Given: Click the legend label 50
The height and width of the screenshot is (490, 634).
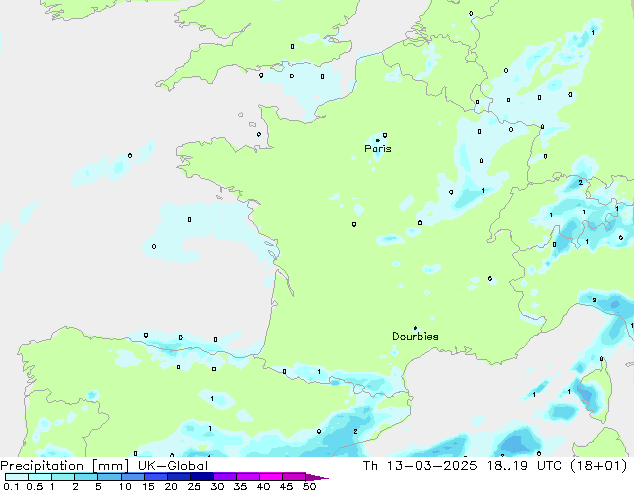Looking at the screenshot, I should (309, 486).
